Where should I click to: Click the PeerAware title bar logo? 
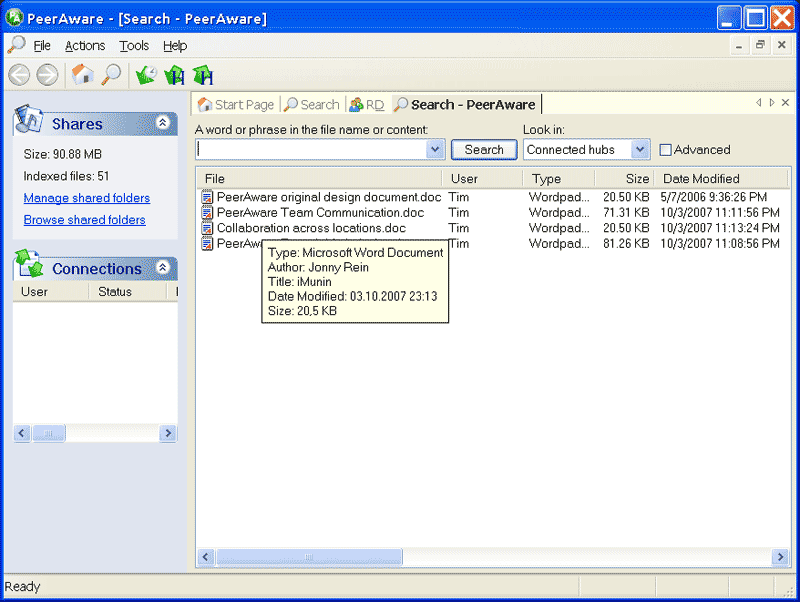pos(14,17)
